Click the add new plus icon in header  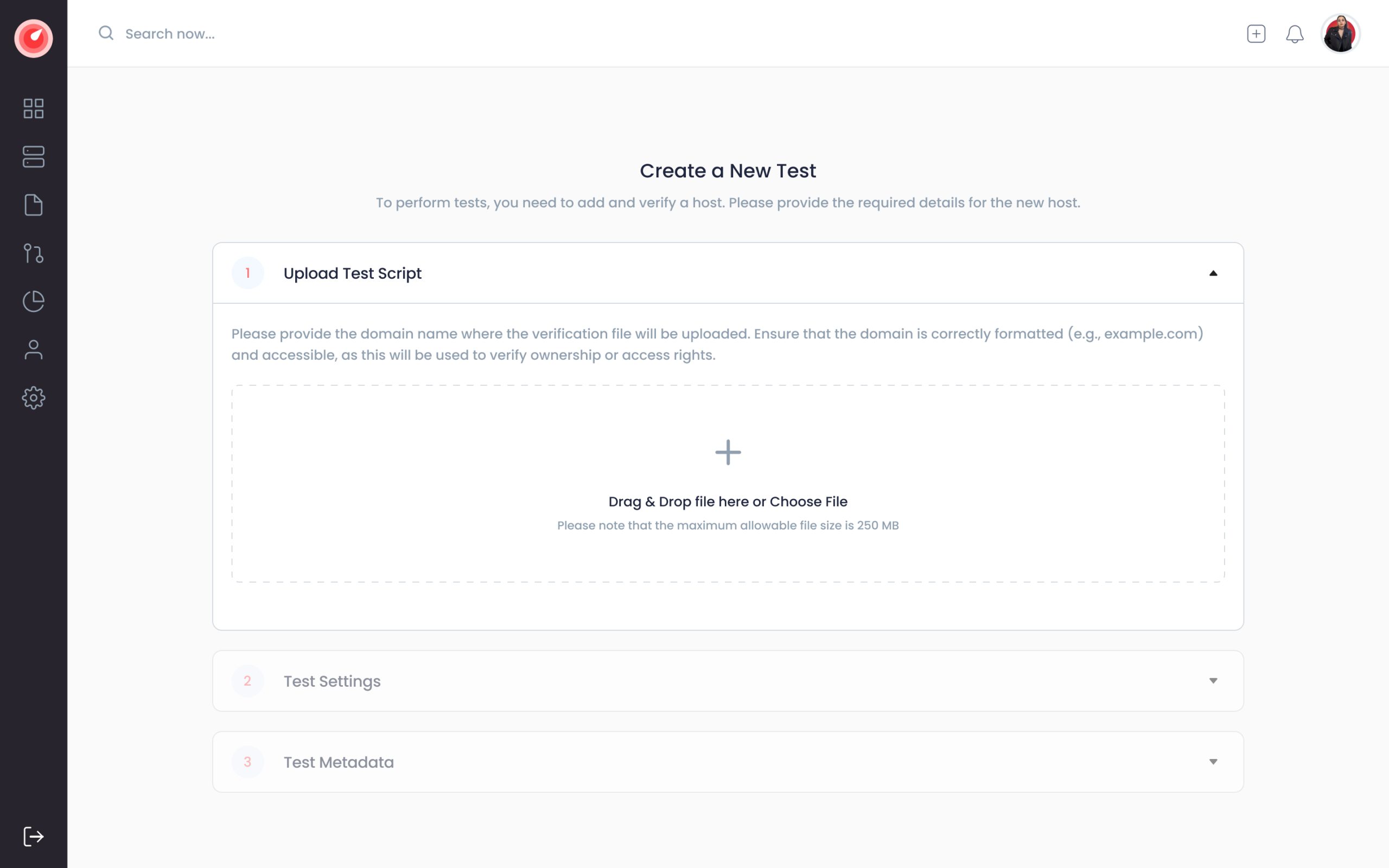click(x=1256, y=34)
